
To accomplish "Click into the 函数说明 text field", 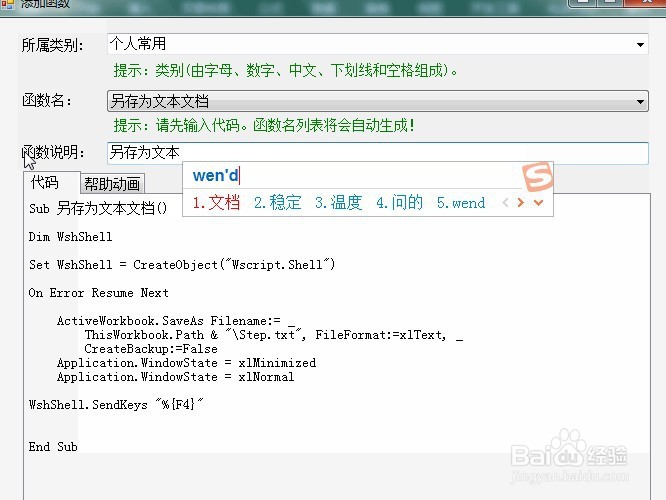I will coord(378,153).
